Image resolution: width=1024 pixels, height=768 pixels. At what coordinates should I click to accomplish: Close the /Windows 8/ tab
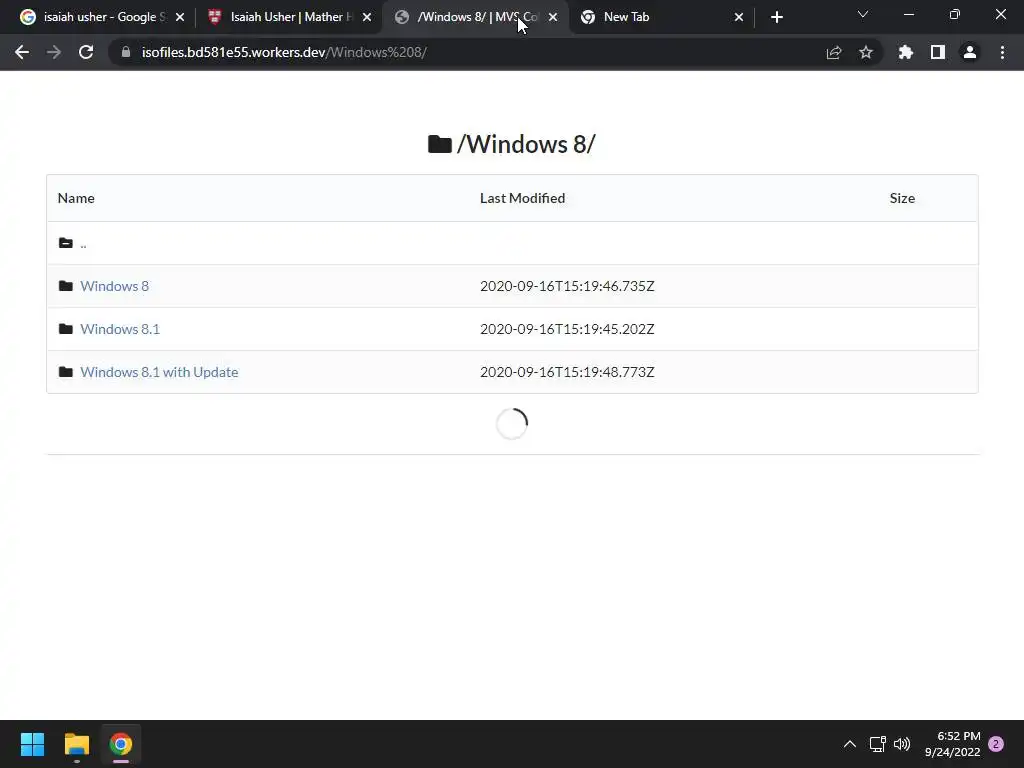[x=553, y=17]
